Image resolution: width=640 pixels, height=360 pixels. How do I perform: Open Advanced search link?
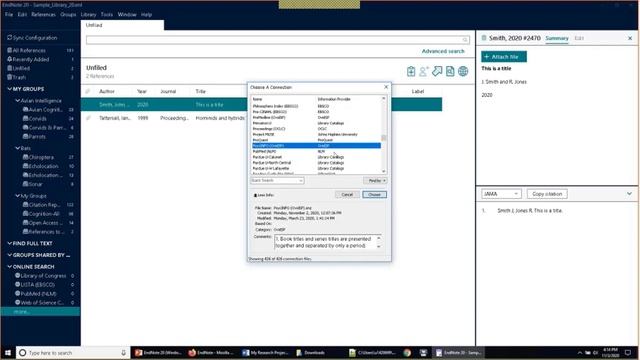[443, 51]
